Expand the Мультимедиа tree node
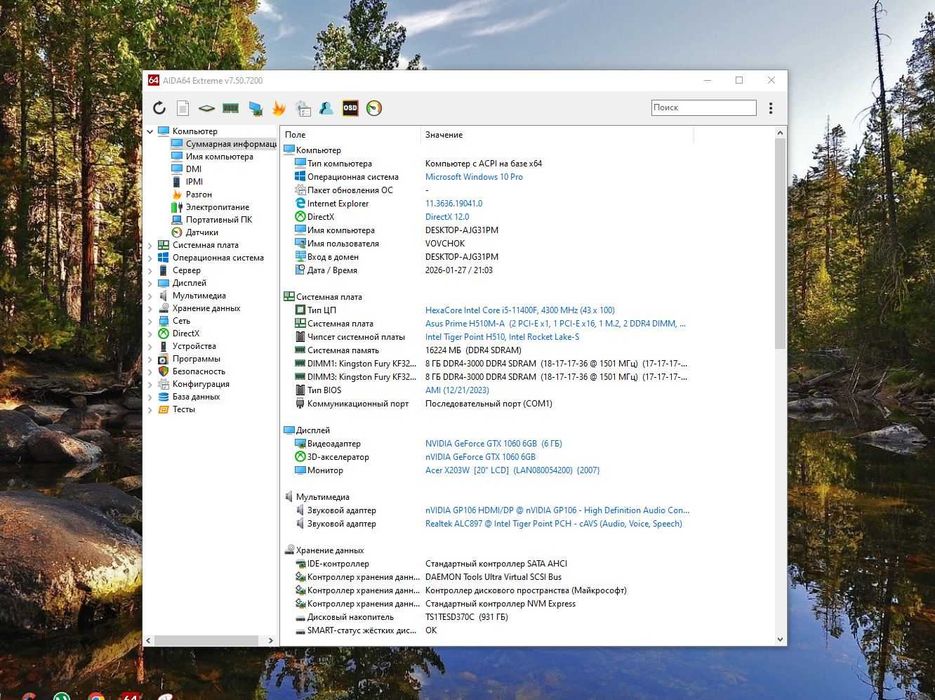Viewport: 935px width, 700px height. [150, 296]
